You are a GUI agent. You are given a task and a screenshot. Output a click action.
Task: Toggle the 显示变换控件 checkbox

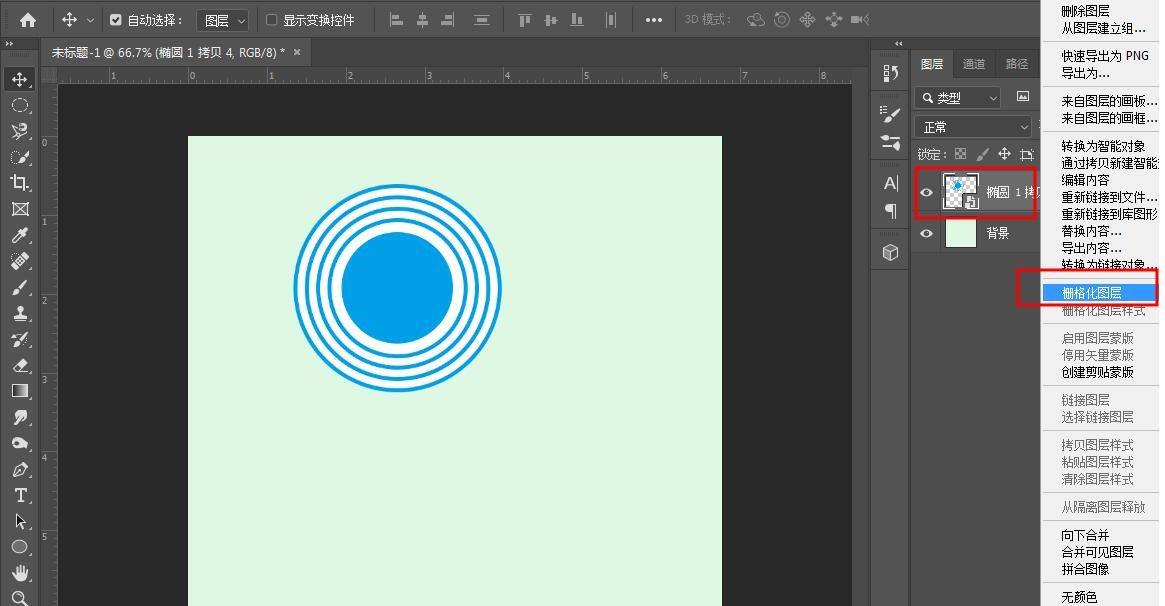tap(272, 18)
